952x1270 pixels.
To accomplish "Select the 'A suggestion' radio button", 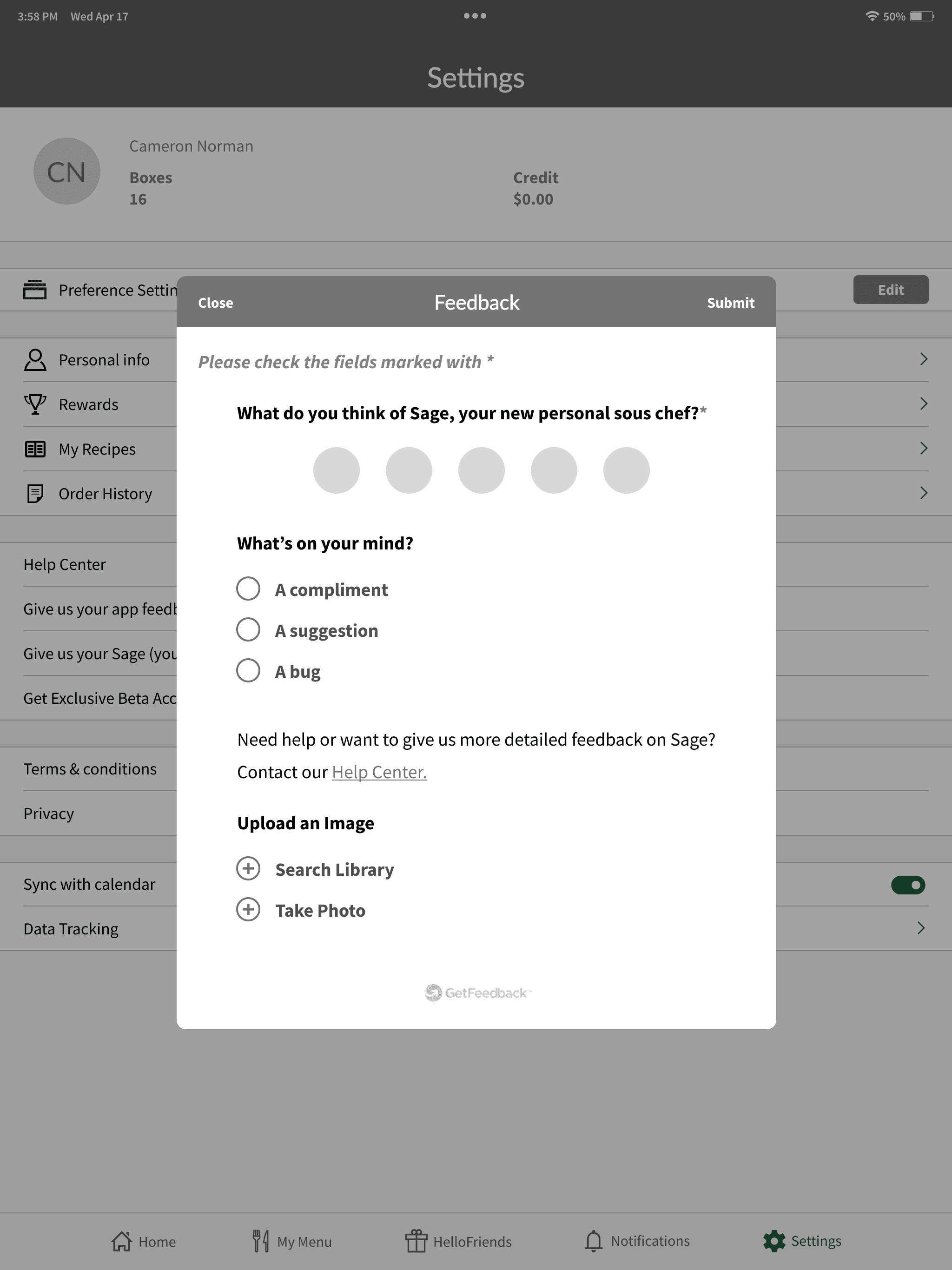I will [x=248, y=629].
